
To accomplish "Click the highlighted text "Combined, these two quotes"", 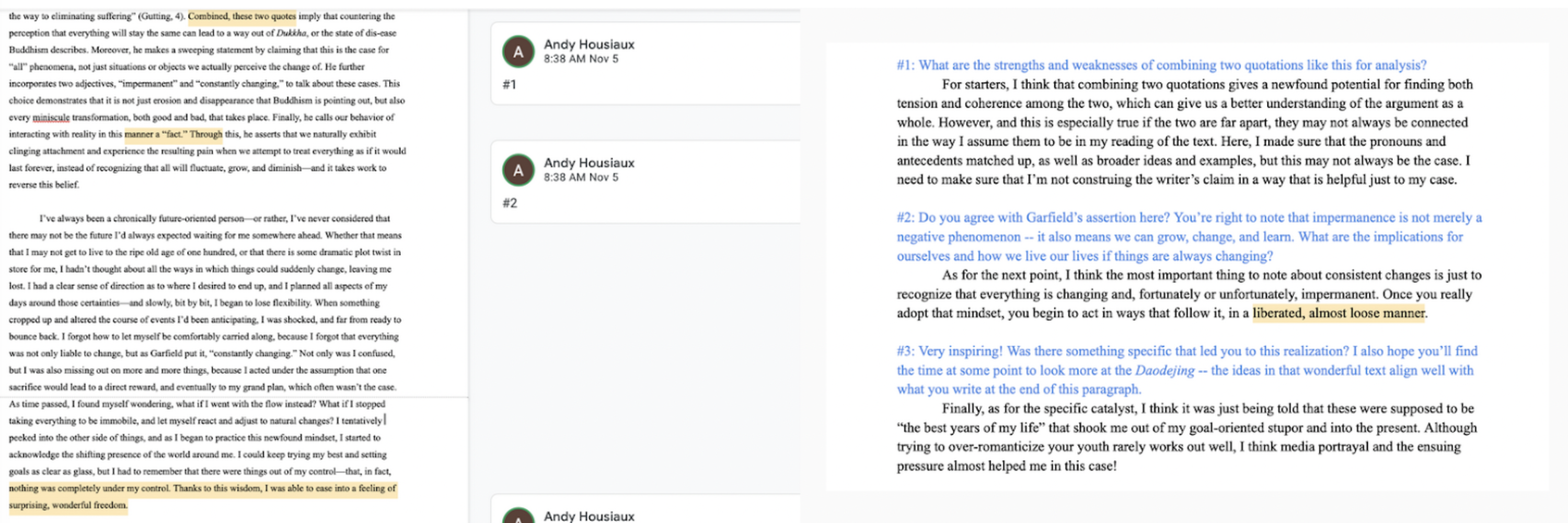I will point(241,16).
